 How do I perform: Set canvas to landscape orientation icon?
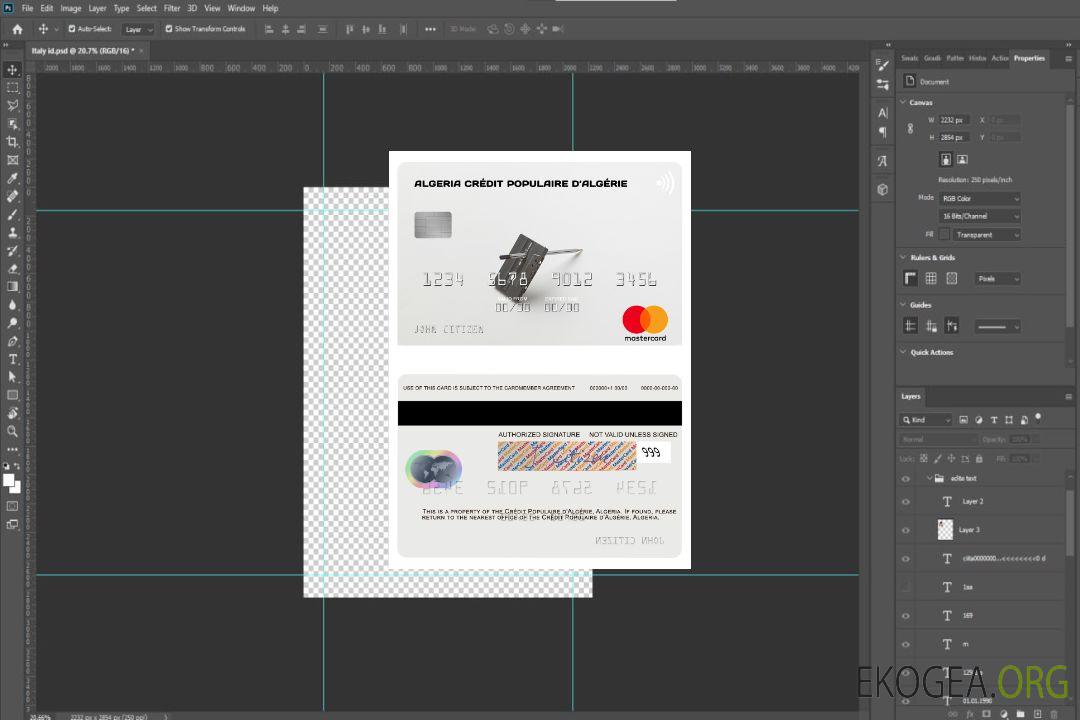click(x=962, y=159)
